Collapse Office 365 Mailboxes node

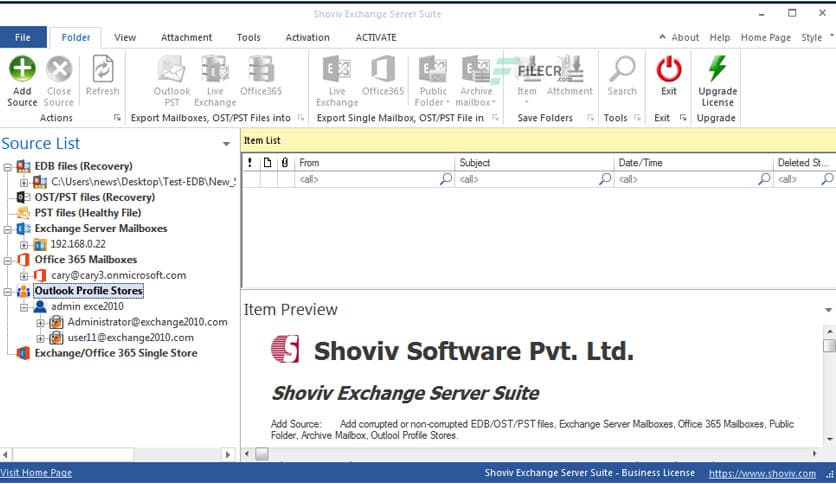pos(7,260)
